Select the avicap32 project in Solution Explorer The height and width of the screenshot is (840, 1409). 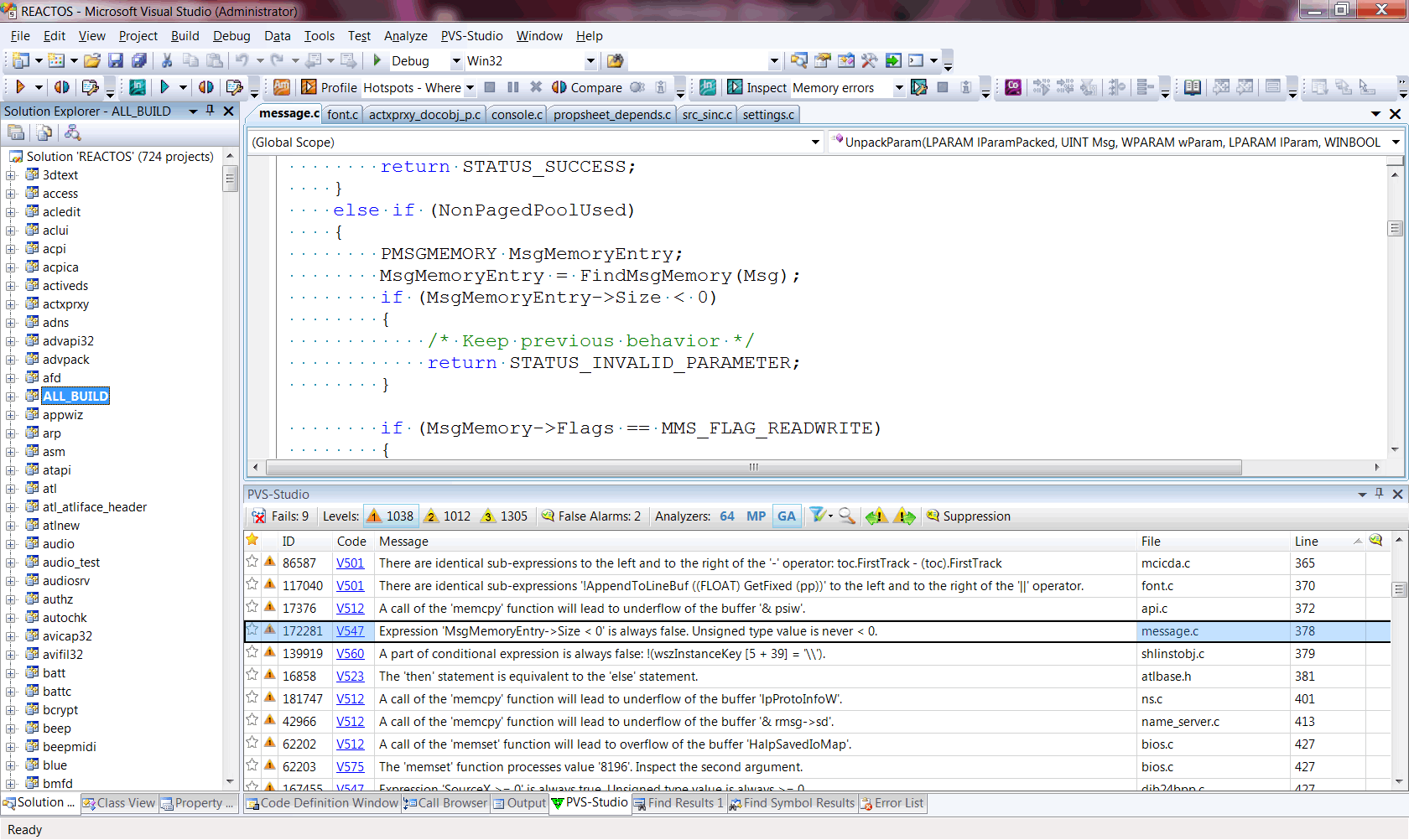pyautogui.click(x=67, y=636)
